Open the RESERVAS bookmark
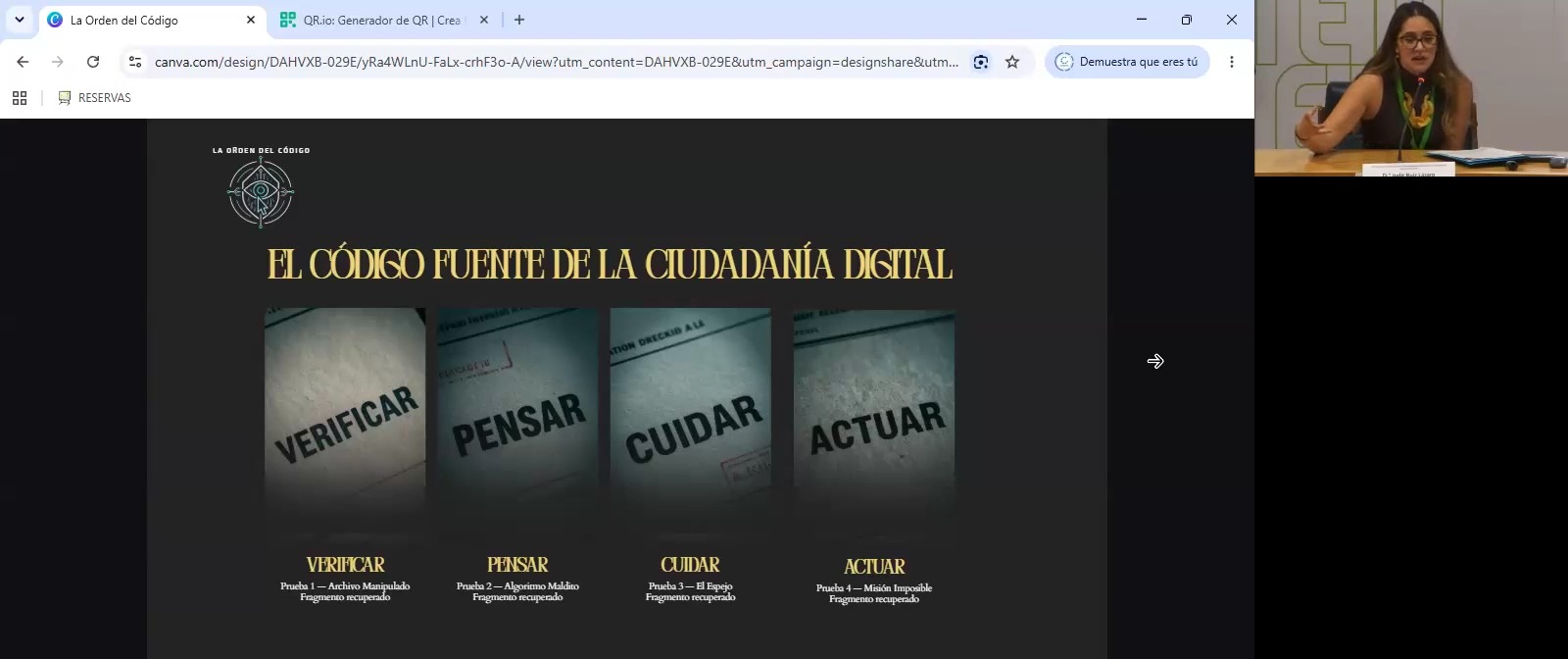The height and width of the screenshot is (659, 1568). [x=94, y=98]
